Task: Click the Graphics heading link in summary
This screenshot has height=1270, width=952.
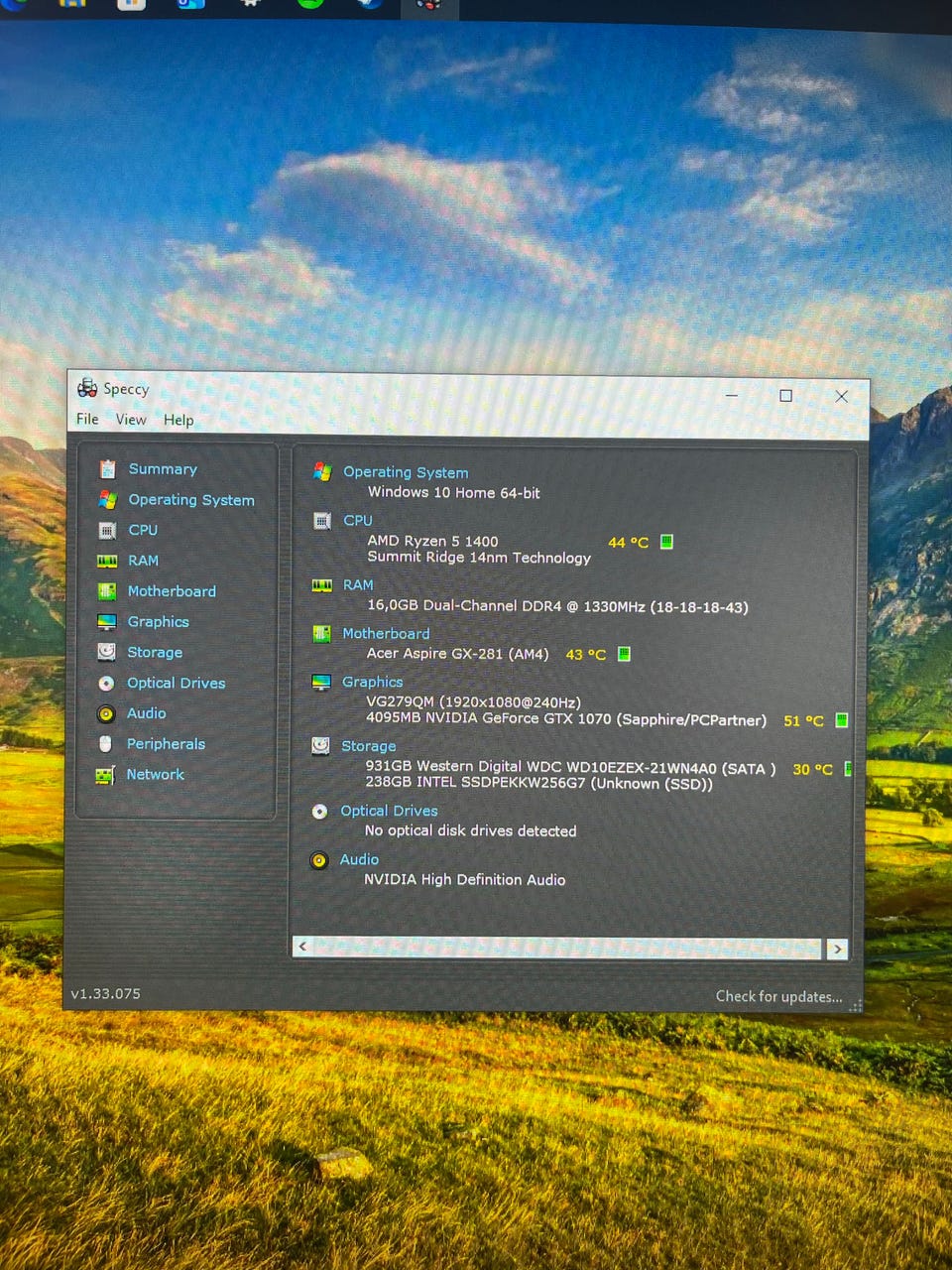Action: click(372, 683)
